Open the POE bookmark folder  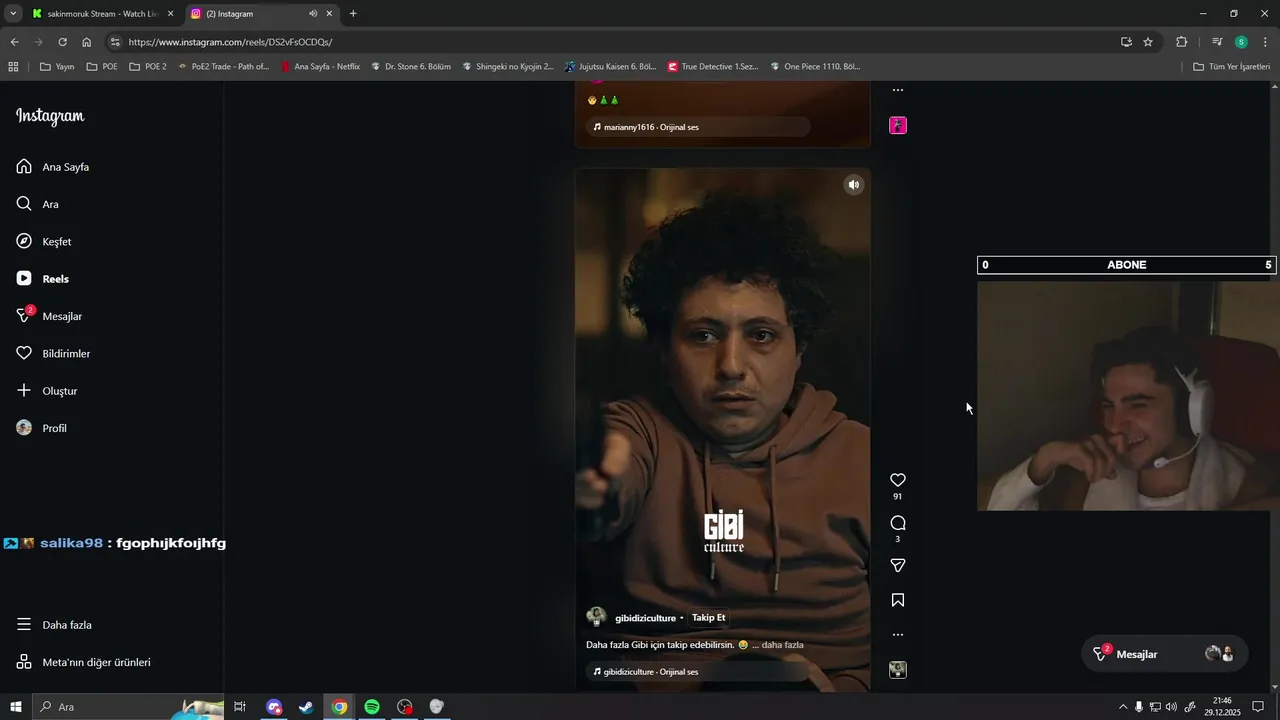102,67
